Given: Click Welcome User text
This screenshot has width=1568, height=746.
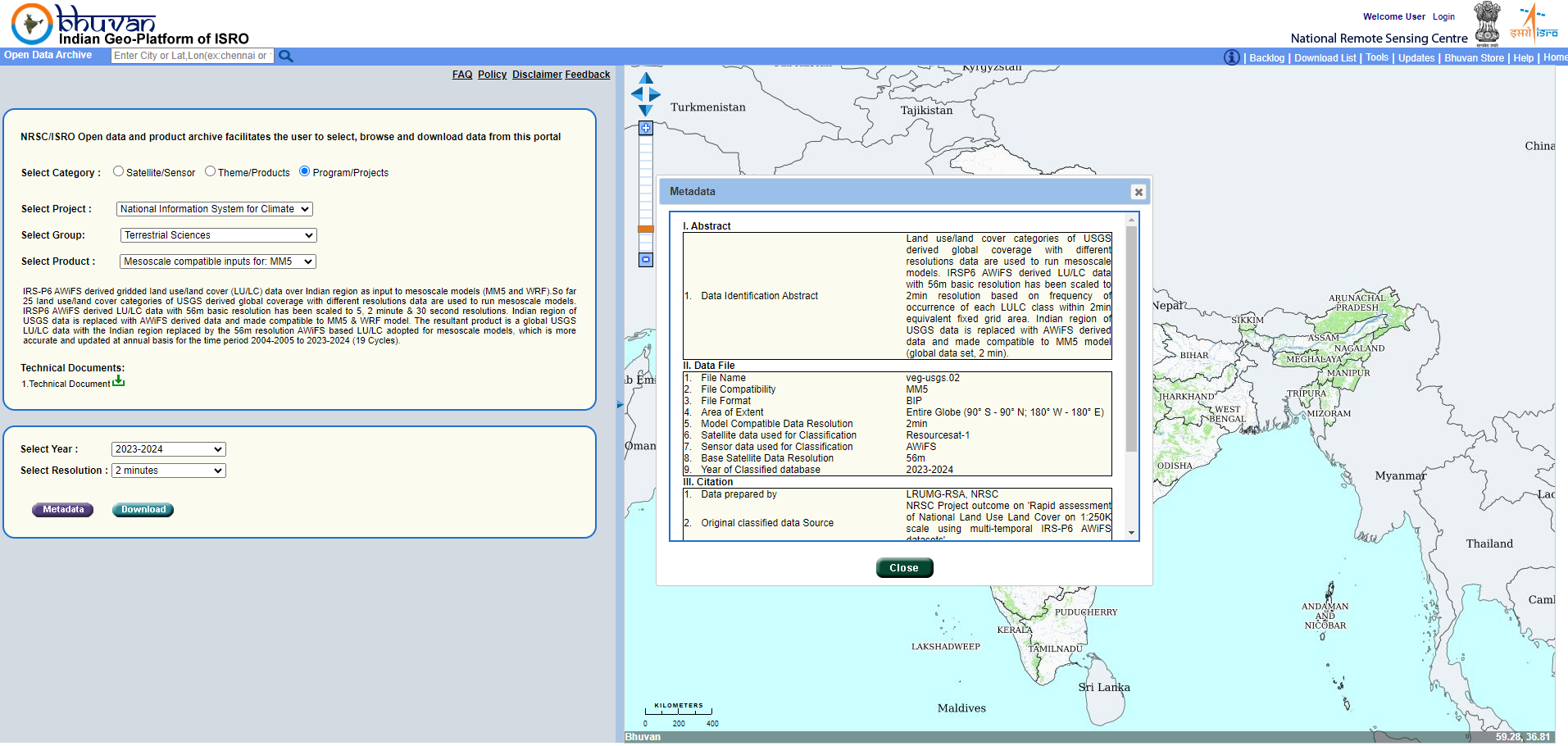Looking at the screenshot, I should [1393, 16].
